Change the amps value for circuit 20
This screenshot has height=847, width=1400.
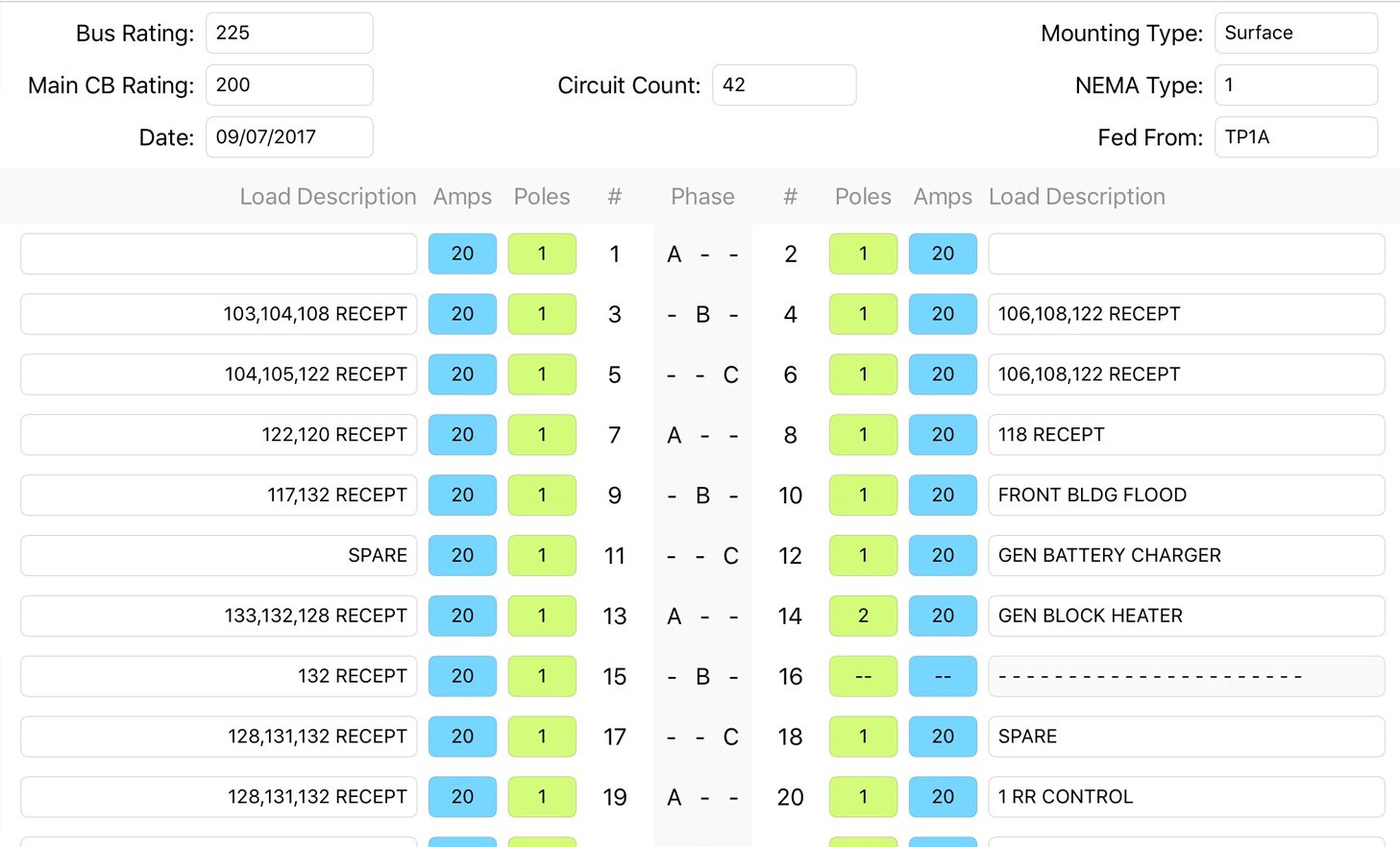tap(943, 797)
